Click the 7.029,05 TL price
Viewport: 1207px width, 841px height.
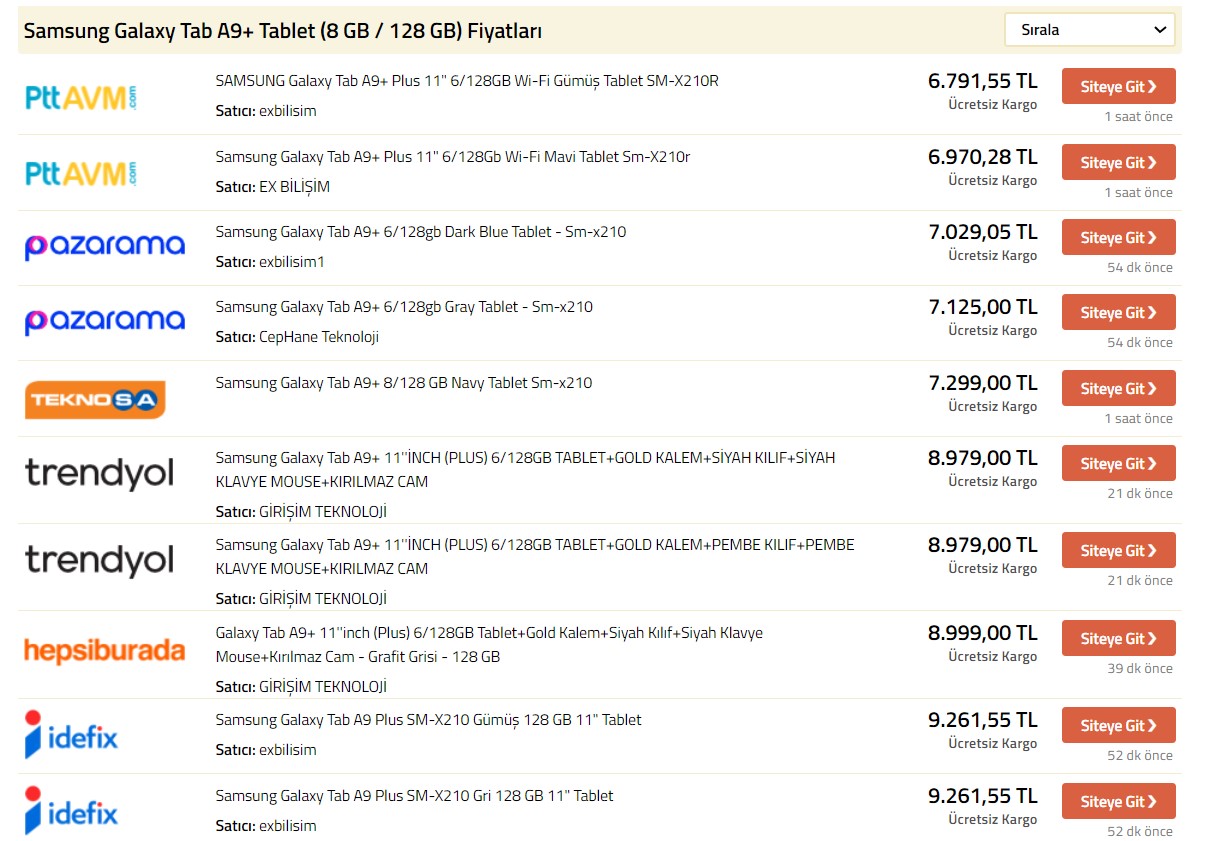pyautogui.click(x=983, y=232)
